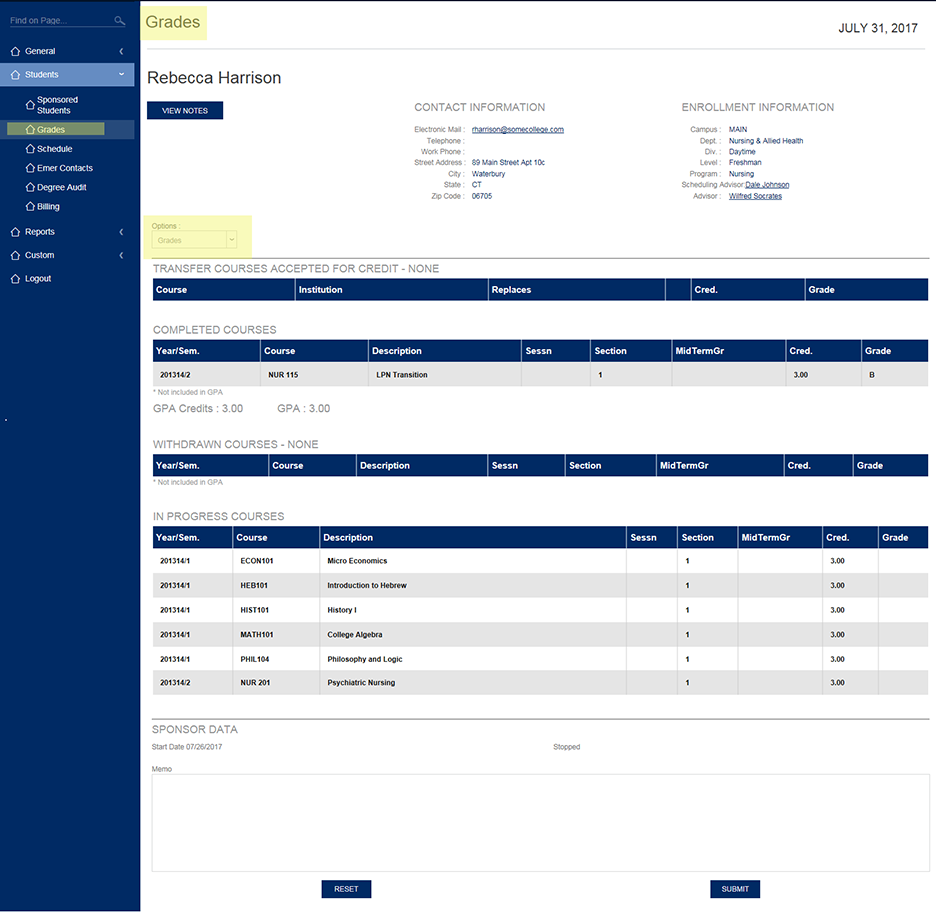Viewport: 936px width, 912px height.
Task: Click the View Notes button
Action: pyautogui.click(x=185, y=111)
